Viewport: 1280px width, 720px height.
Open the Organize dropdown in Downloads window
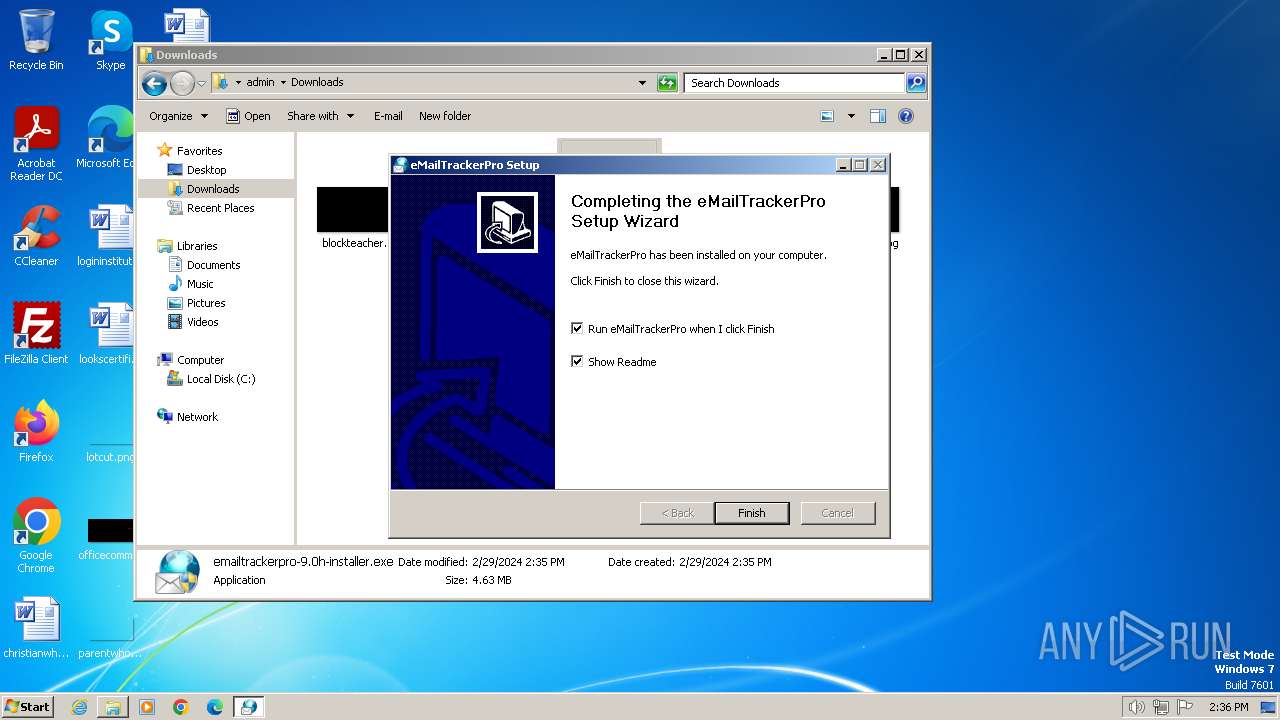pyautogui.click(x=178, y=116)
